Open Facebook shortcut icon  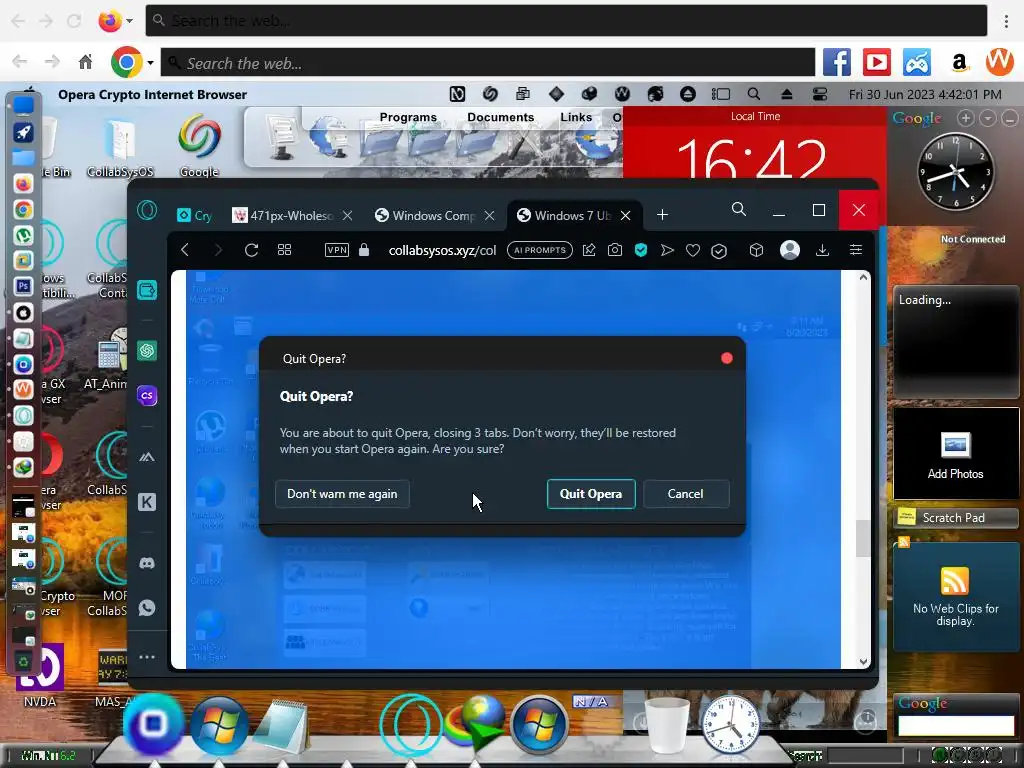[x=837, y=63]
